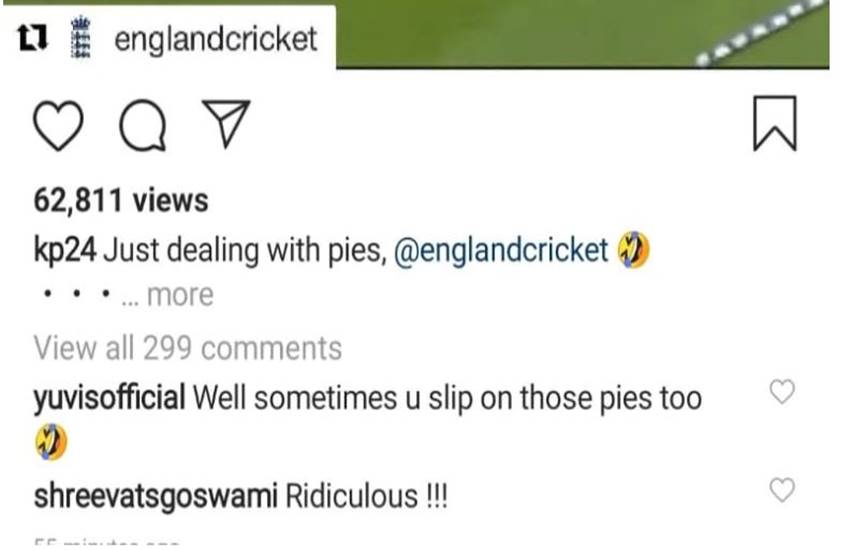Tap the repost arrows icon
Image resolution: width=850 pixels, height=550 pixels.
pos(33,38)
